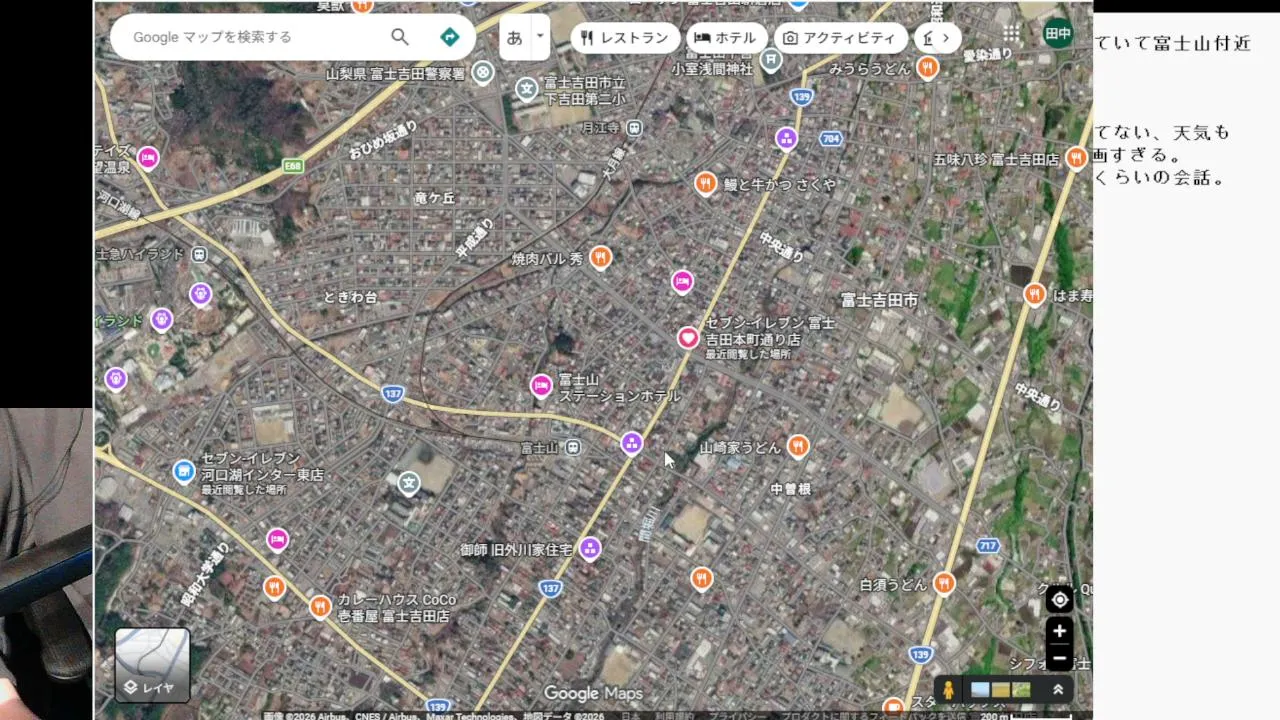Image resolution: width=1280 pixels, height=720 pixels.
Task: Click the 山崎家うどん restaurant pin
Action: 798,446
